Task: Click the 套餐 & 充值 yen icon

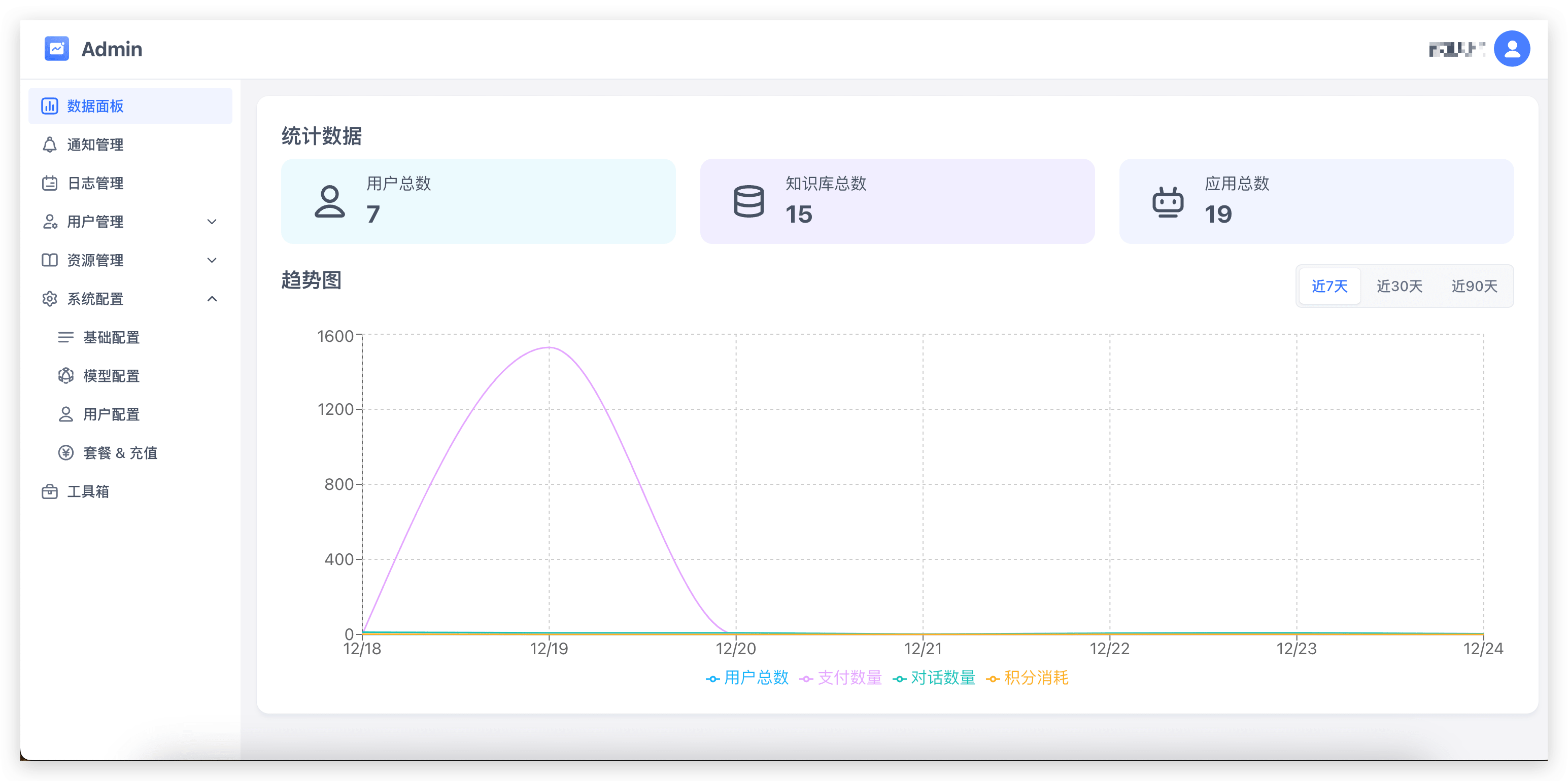Action: (x=66, y=453)
